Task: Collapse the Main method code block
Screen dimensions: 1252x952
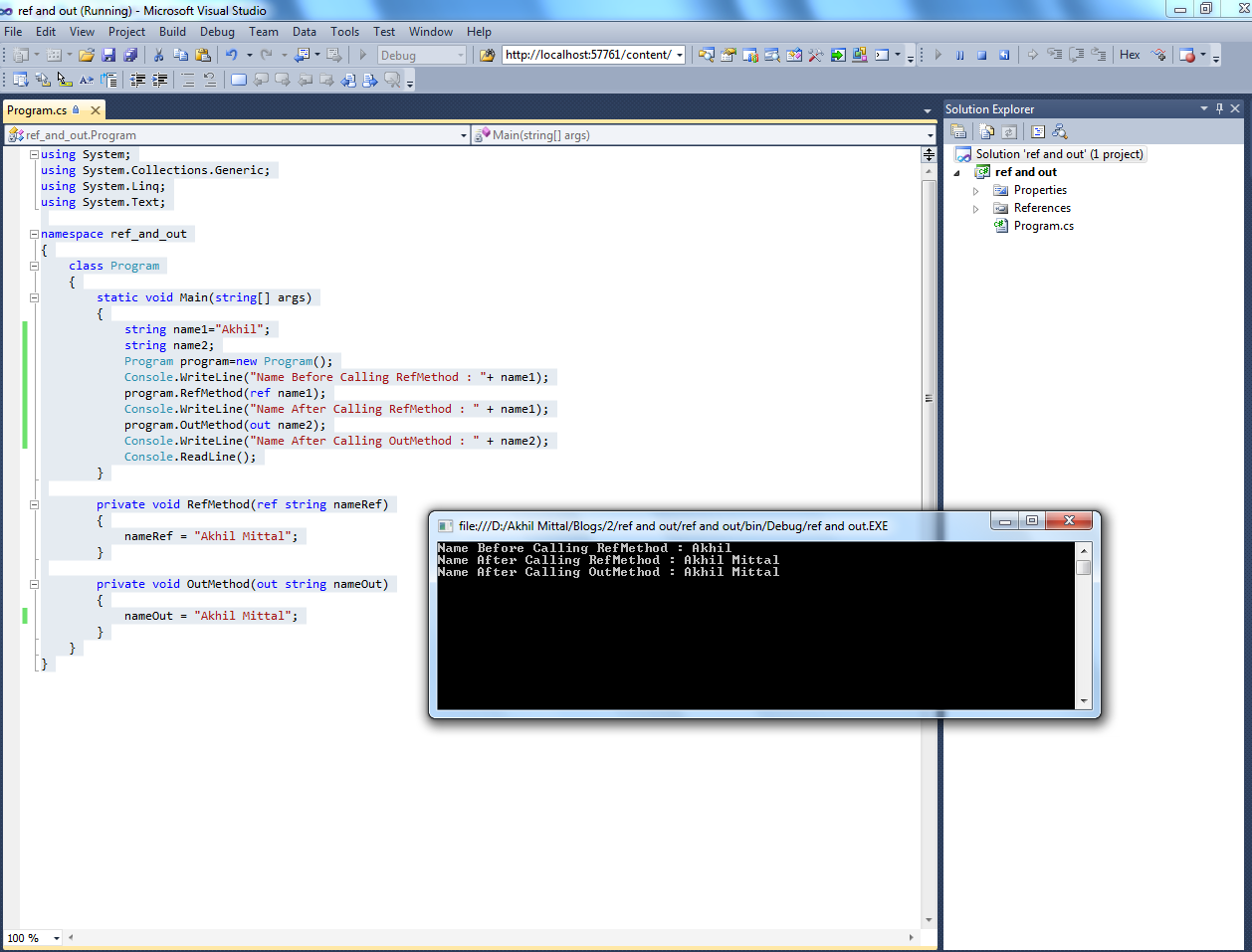Action: pyautogui.click(x=34, y=297)
